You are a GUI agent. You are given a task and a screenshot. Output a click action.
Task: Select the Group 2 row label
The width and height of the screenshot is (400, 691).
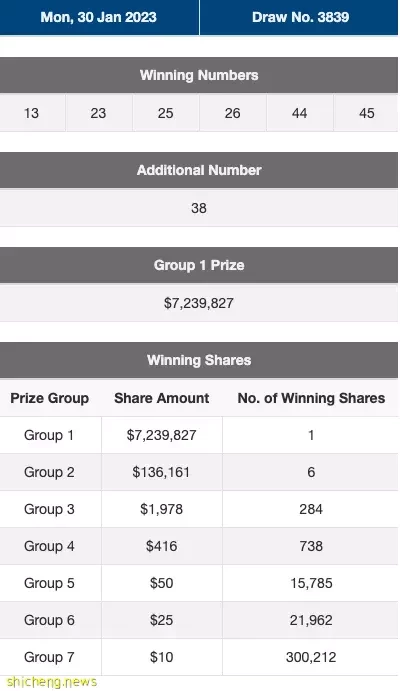click(x=49, y=472)
